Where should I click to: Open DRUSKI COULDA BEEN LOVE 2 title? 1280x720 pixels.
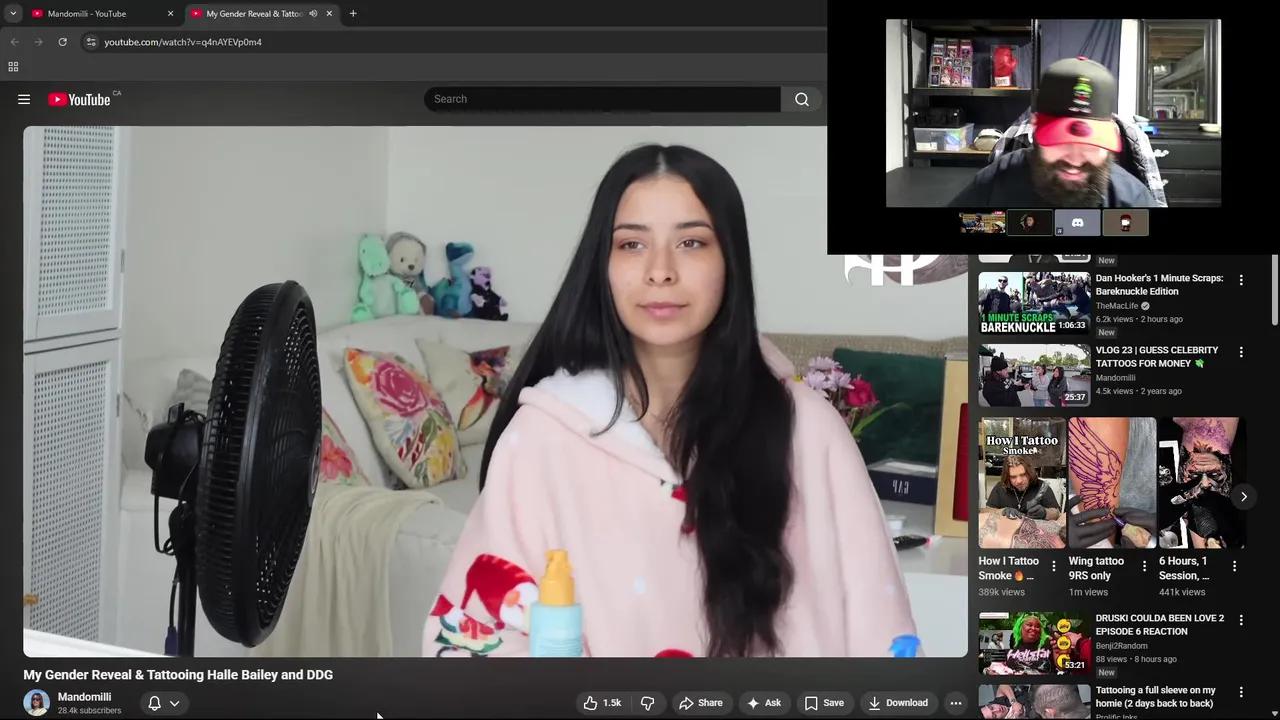pyautogui.click(x=1160, y=625)
